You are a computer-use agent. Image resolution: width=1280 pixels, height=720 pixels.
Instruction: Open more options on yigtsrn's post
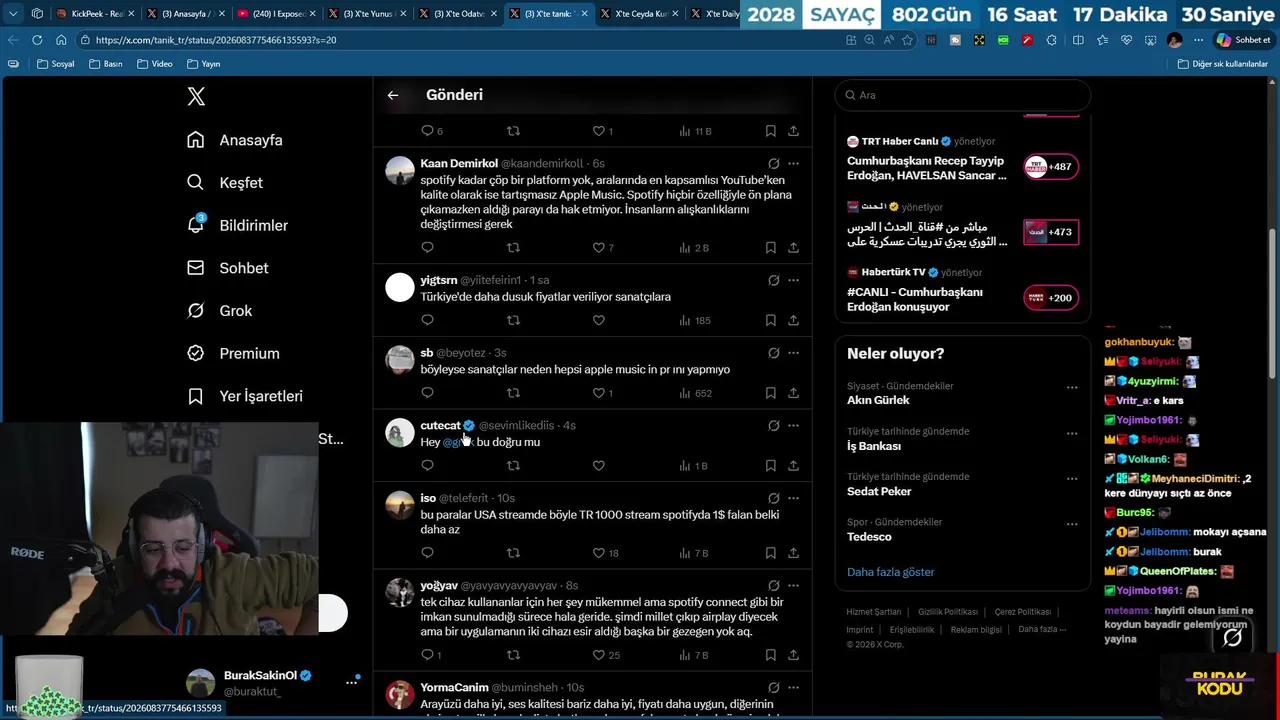(793, 280)
